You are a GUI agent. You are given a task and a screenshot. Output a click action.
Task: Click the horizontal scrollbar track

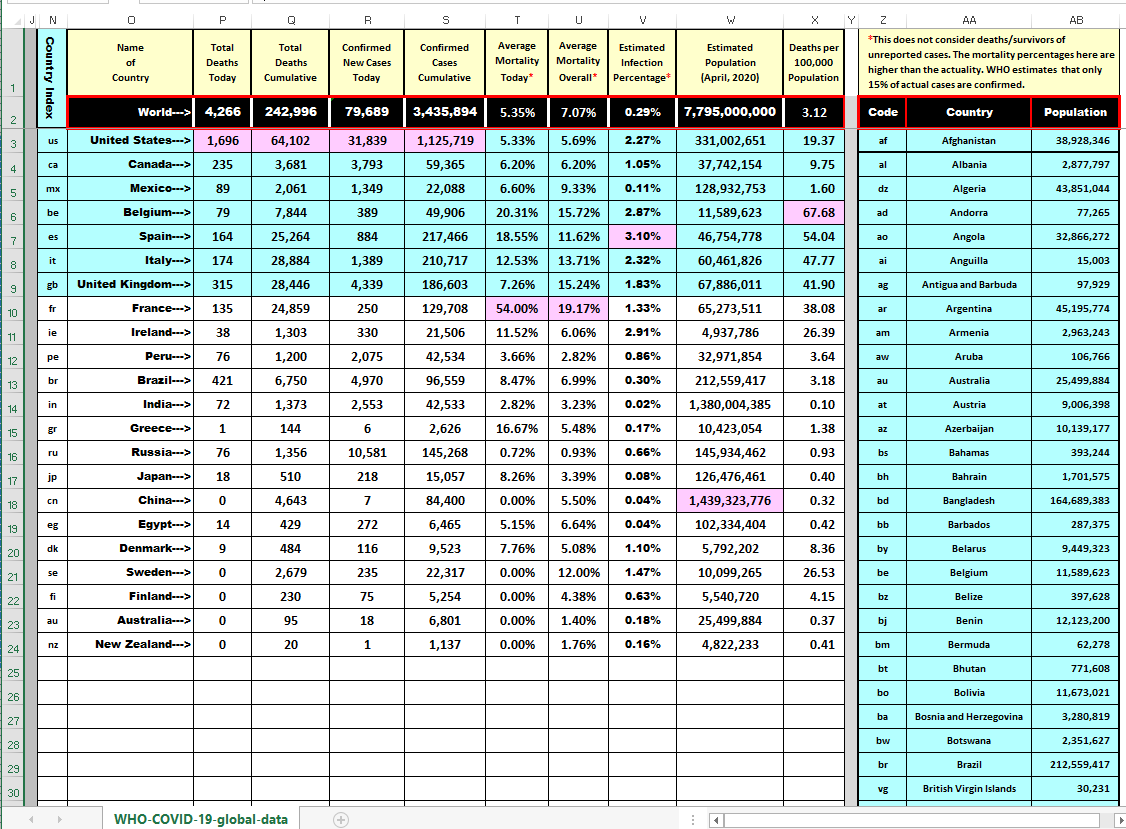point(912,820)
